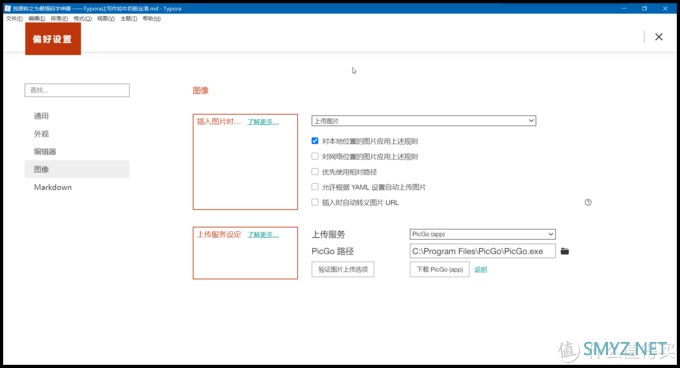Viewport: 680px width, 368px height.
Task: Select the 图像 settings section
Action: pyautogui.click(x=77, y=169)
